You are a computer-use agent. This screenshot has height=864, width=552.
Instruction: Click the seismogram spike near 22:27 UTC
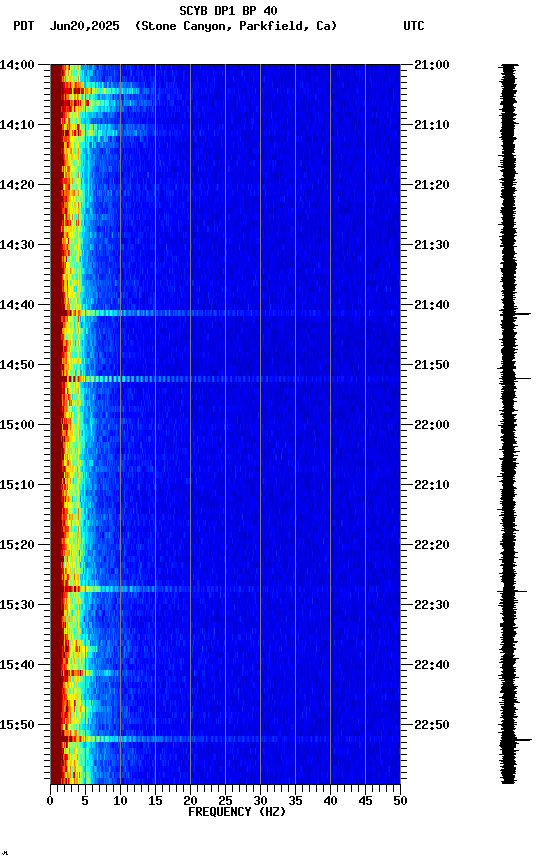(x=519, y=591)
